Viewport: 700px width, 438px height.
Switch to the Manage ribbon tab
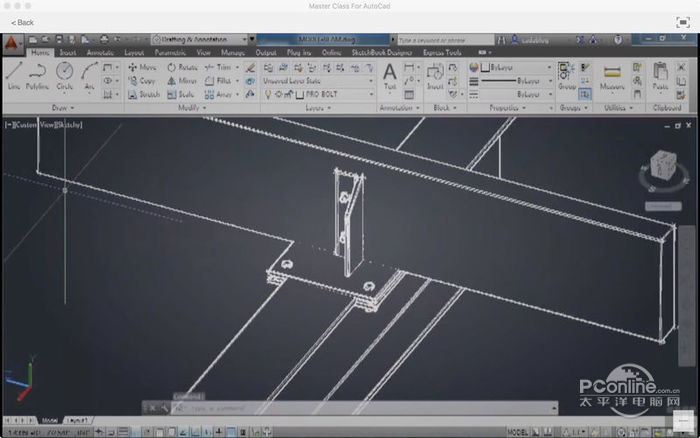coord(233,52)
